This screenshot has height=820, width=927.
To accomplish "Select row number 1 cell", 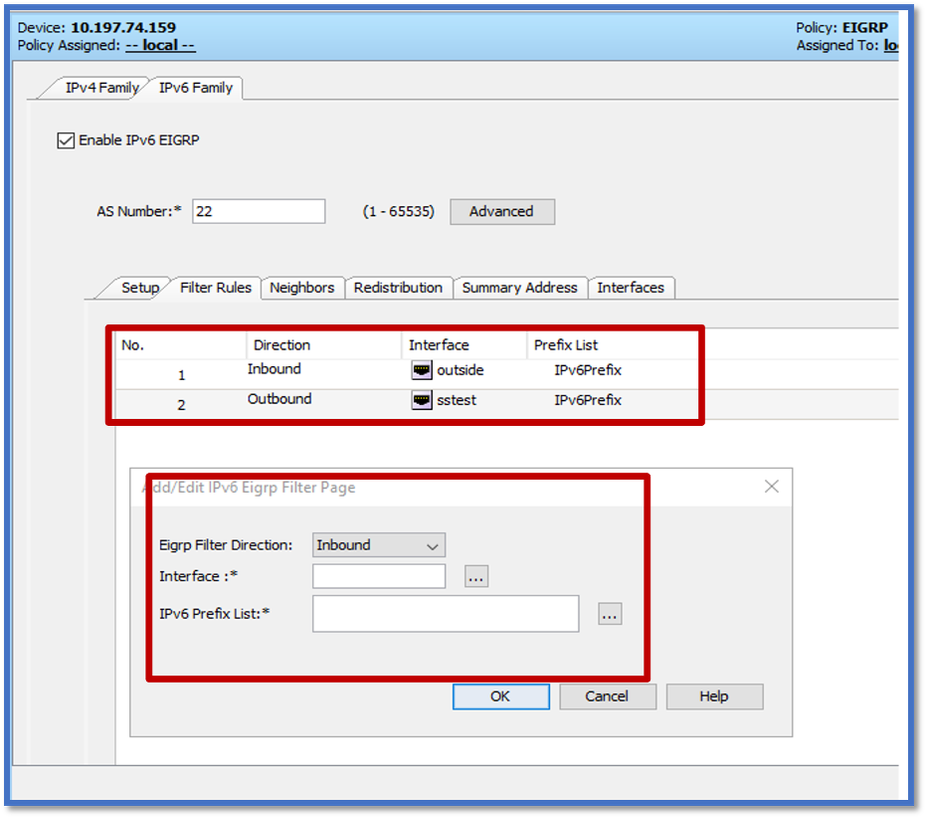I will click(x=181, y=375).
